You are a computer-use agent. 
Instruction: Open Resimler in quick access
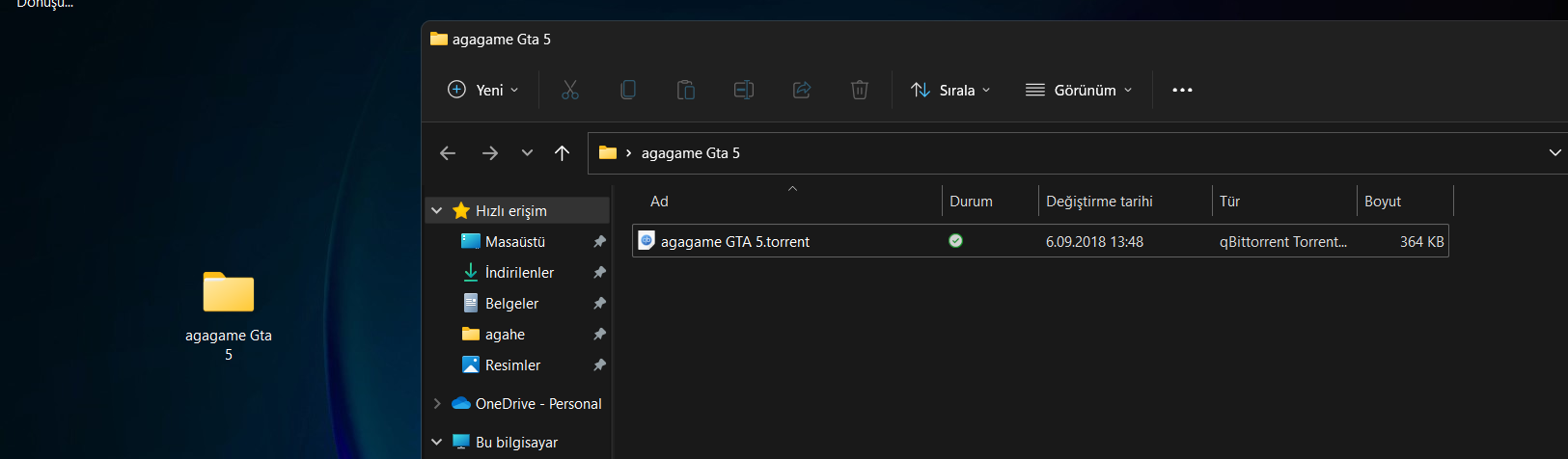[x=512, y=364]
